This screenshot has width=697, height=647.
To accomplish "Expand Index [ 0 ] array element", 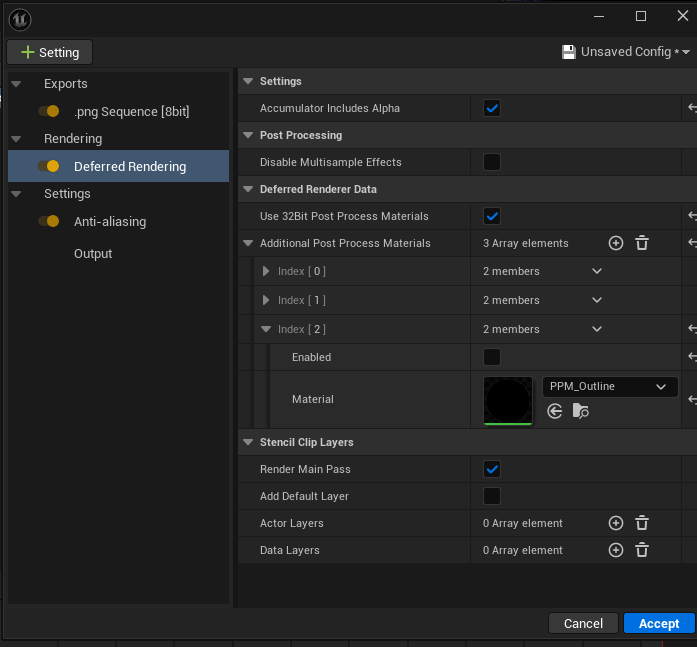I will [x=266, y=271].
